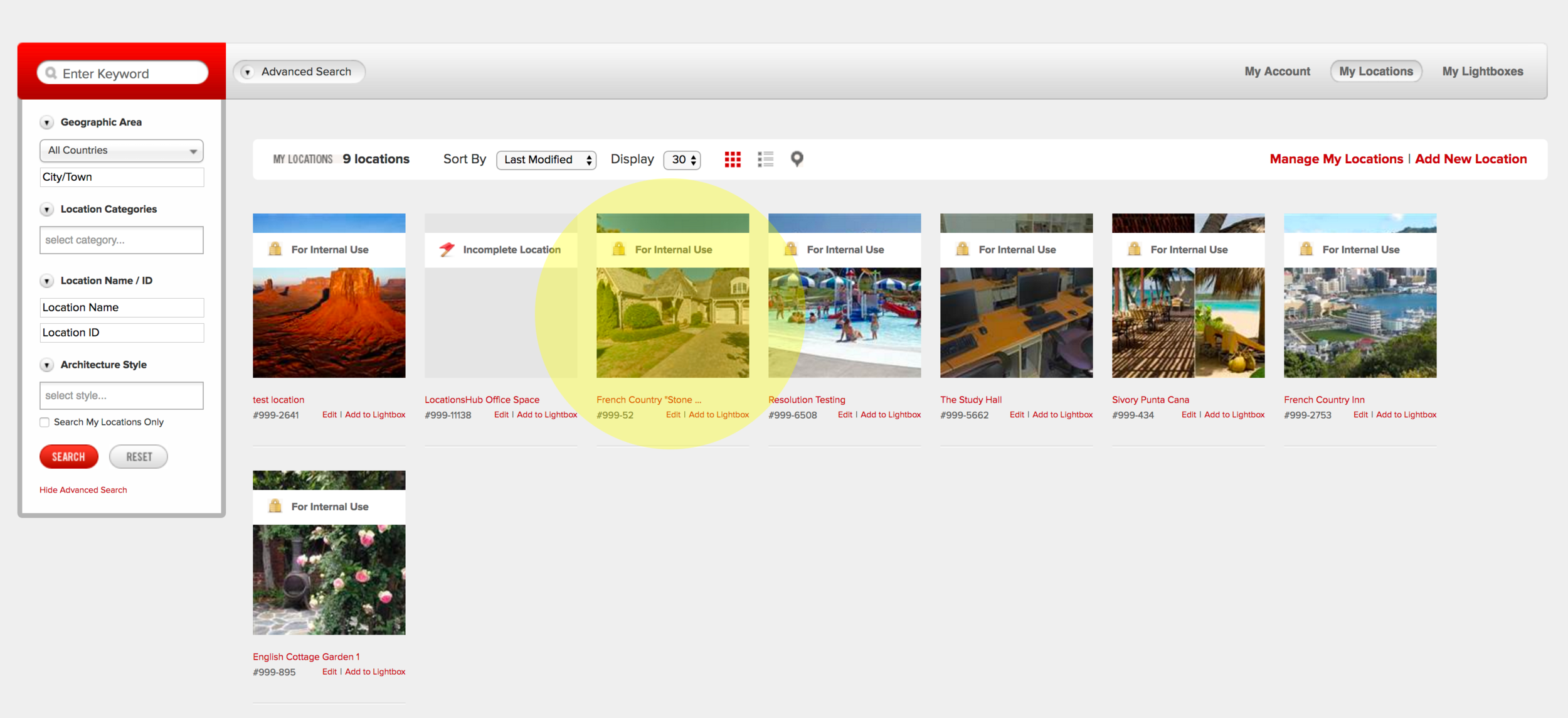Edit French Country Stone location #999-52
The image size is (1568, 718).
(673, 415)
